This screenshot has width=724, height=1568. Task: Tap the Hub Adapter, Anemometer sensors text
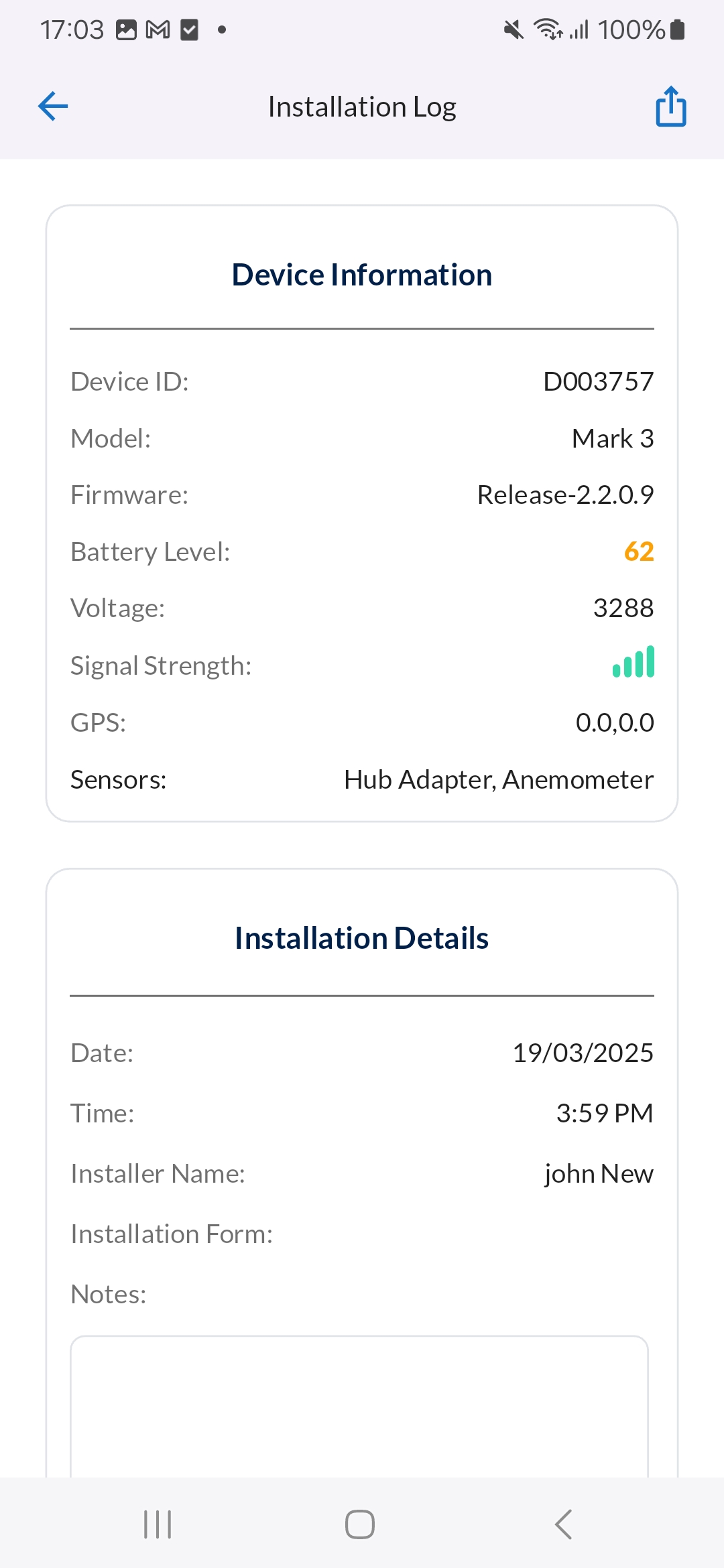[x=499, y=780]
